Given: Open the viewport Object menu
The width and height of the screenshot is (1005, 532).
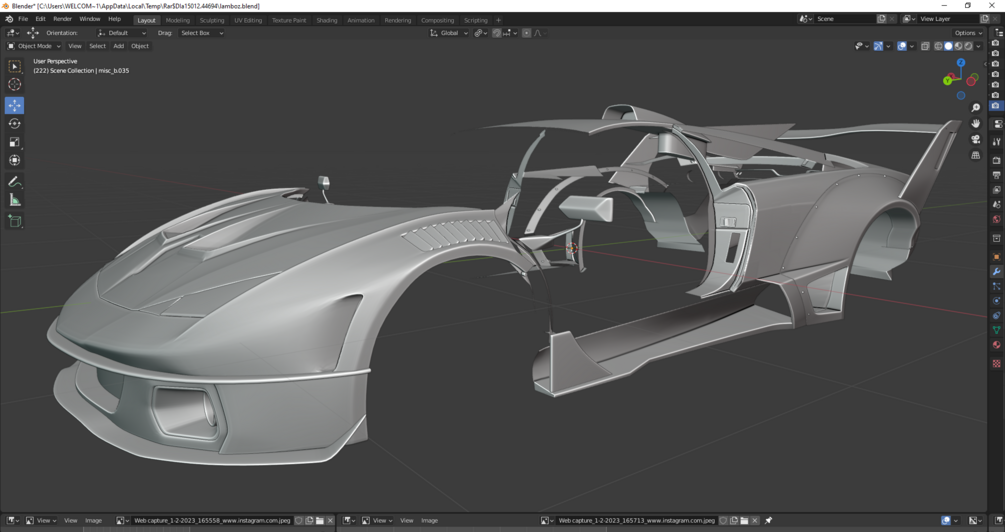Looking at the screenshot, I should pos(140,46).
